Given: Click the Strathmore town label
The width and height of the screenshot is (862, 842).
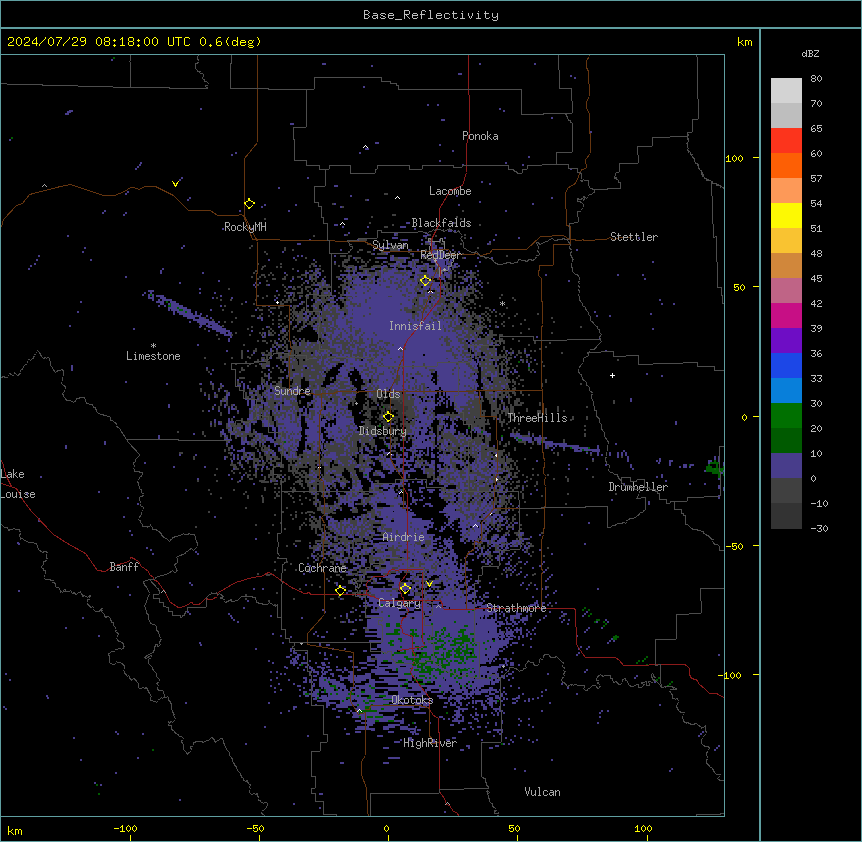Looking at the screenshot, I should 516,608.
